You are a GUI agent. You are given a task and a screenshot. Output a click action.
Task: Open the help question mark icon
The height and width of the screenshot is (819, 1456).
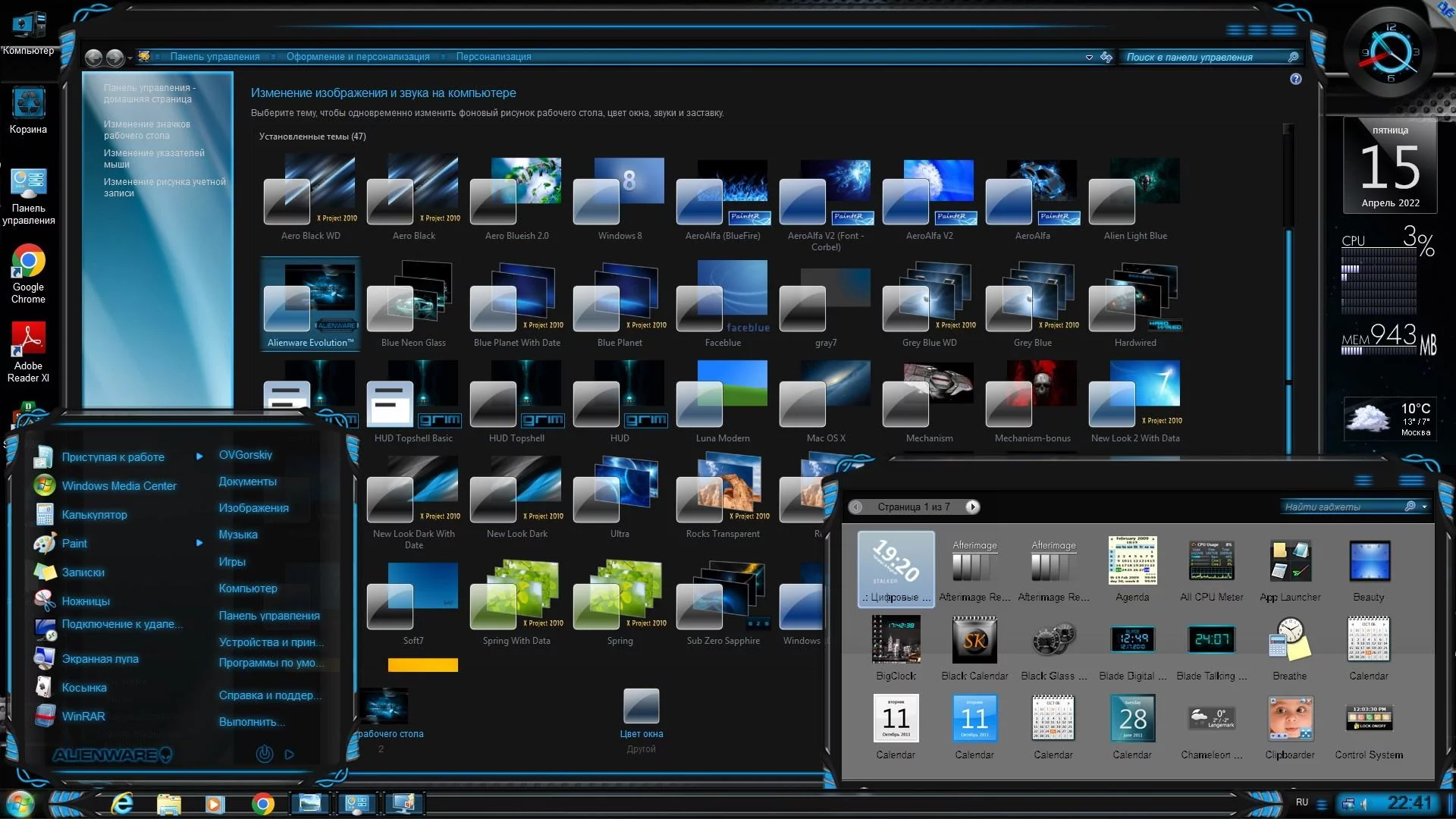coord(1295,79)
